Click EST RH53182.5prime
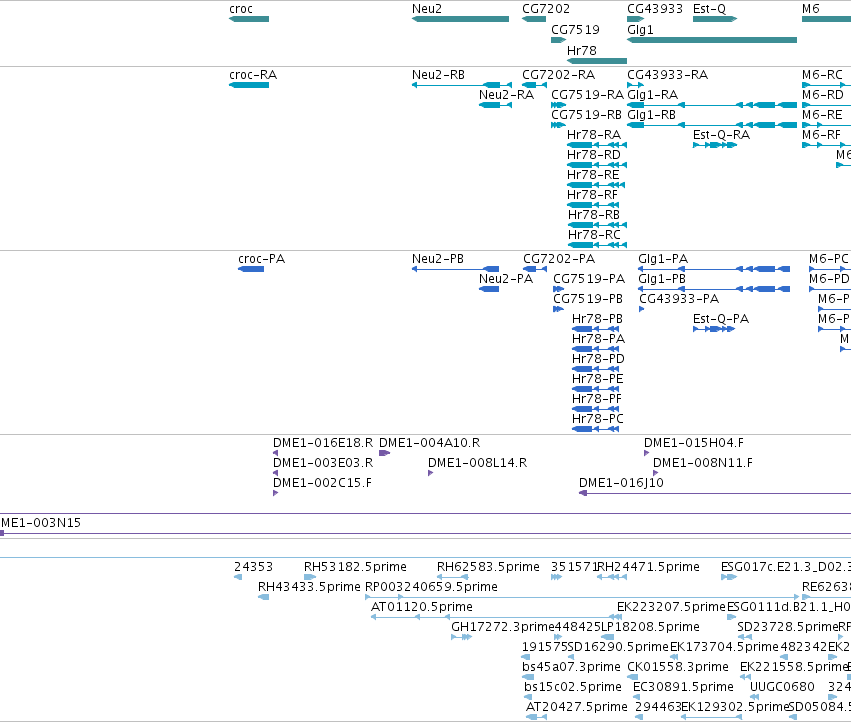851x722 pixels. [309, 577]
